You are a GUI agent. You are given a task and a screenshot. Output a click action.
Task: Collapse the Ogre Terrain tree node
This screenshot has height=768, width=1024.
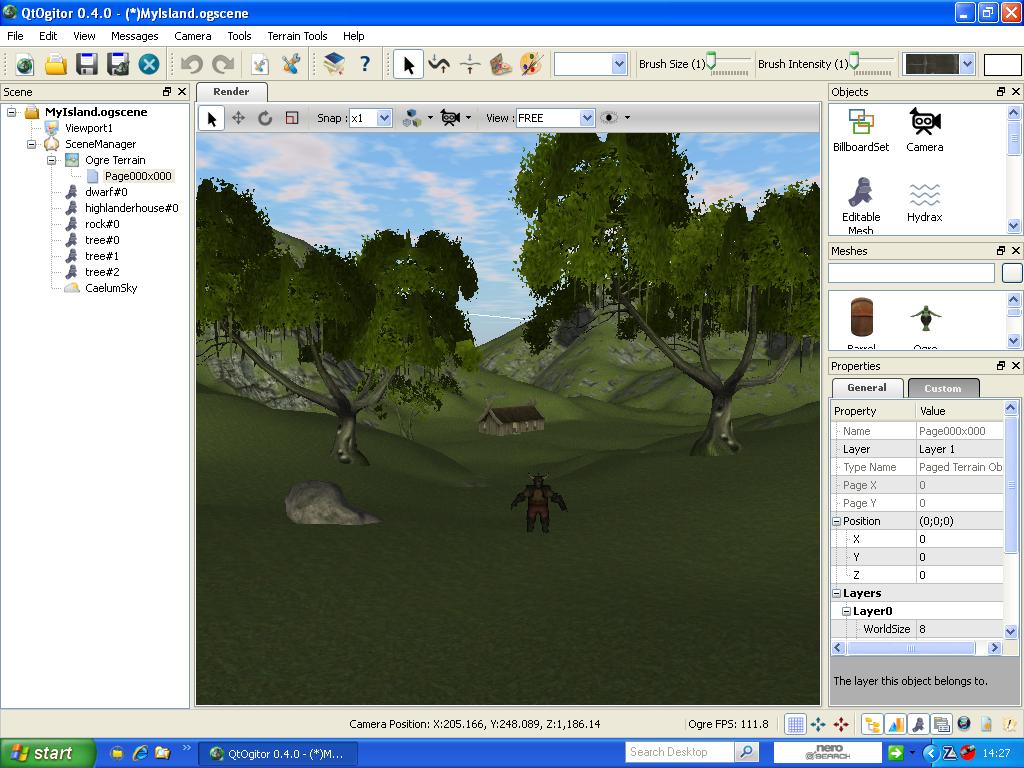tap(52, 160)
